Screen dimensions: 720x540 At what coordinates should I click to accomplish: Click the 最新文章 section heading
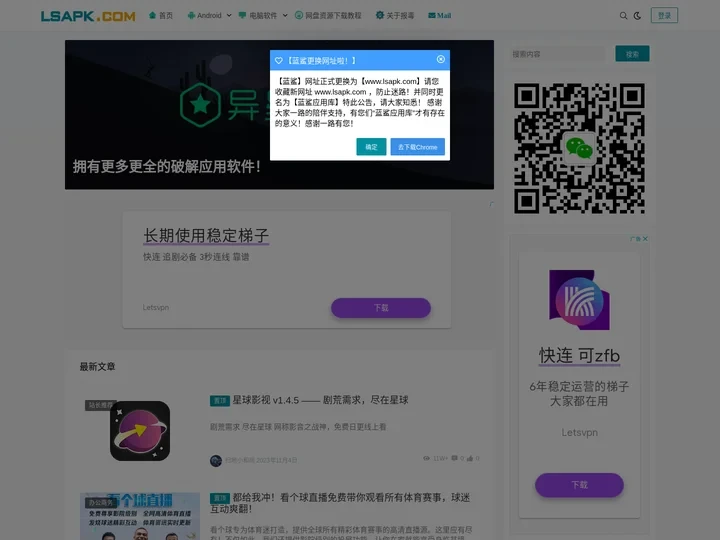pyautogui.click(x=97, y=367)
